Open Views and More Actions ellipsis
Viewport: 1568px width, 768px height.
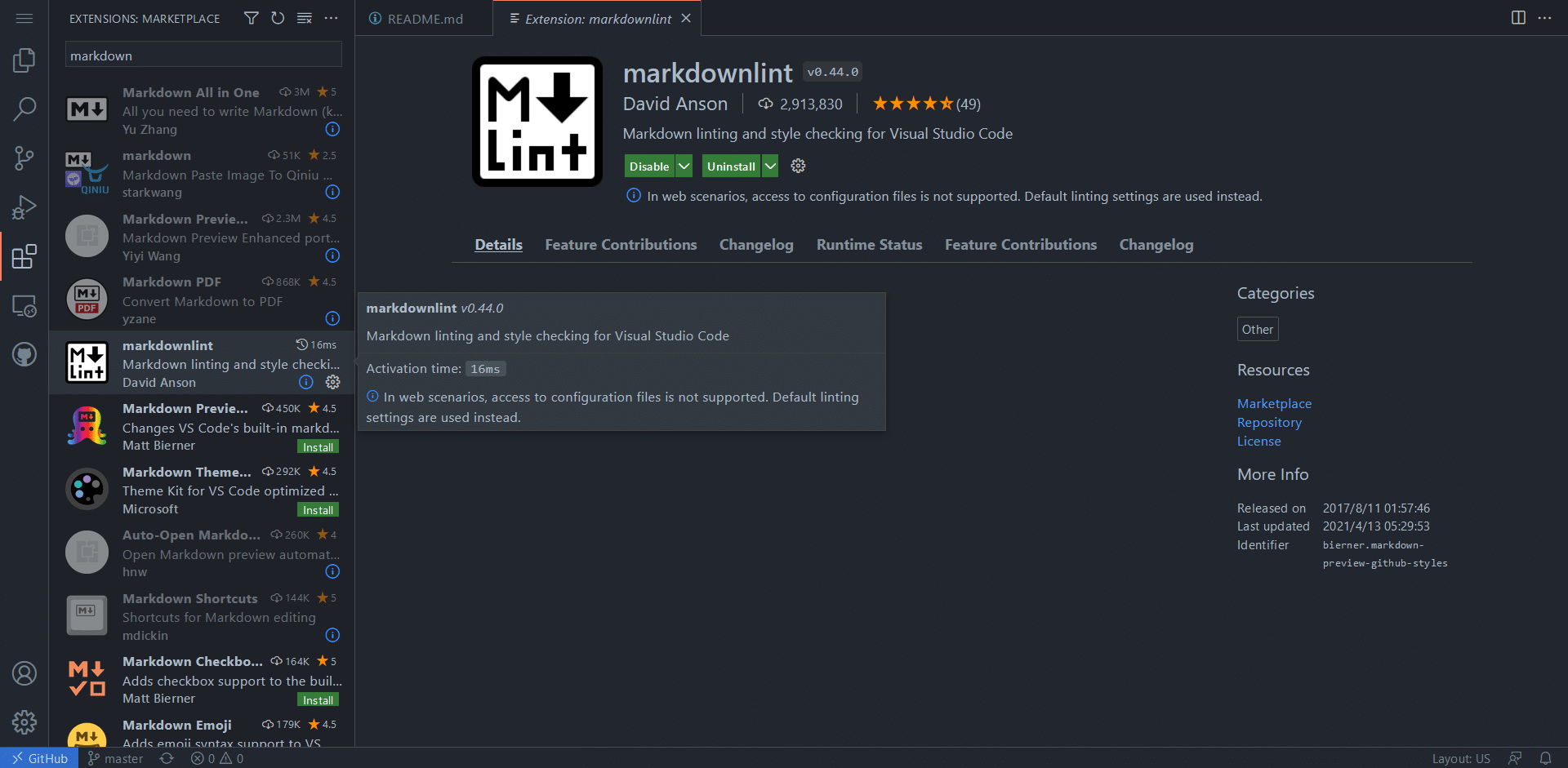(331, 18)
